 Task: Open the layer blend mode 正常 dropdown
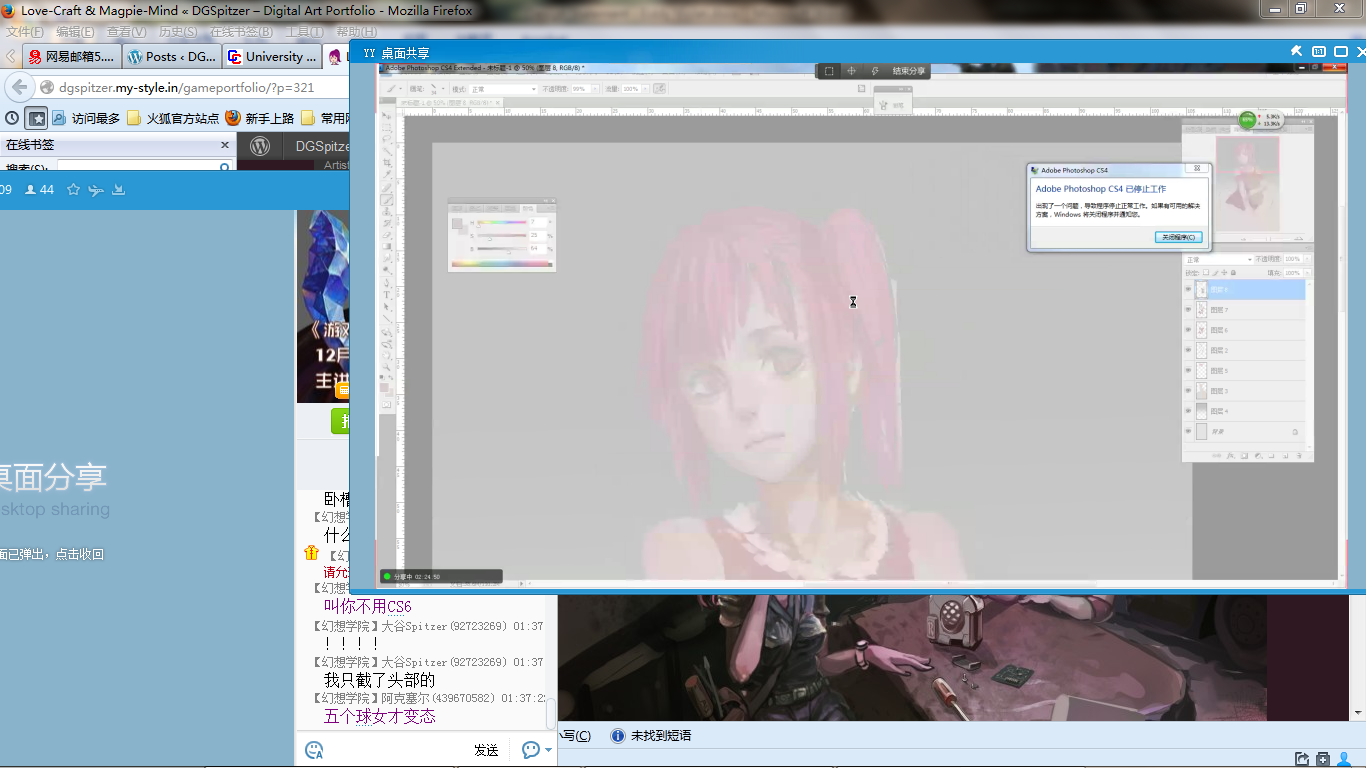1218,260
